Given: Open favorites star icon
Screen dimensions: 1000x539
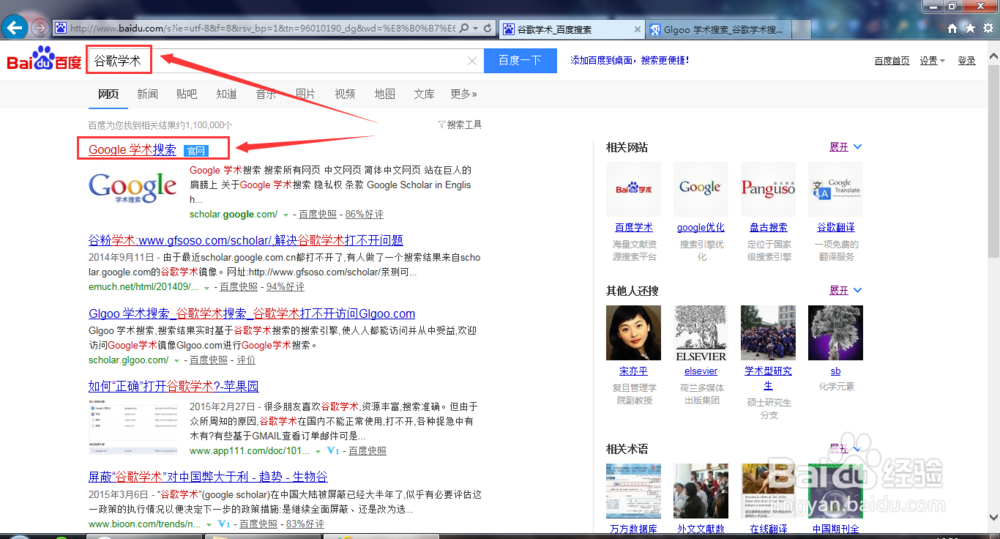Looking at the screenshot, I should click(x=970, y=28).
